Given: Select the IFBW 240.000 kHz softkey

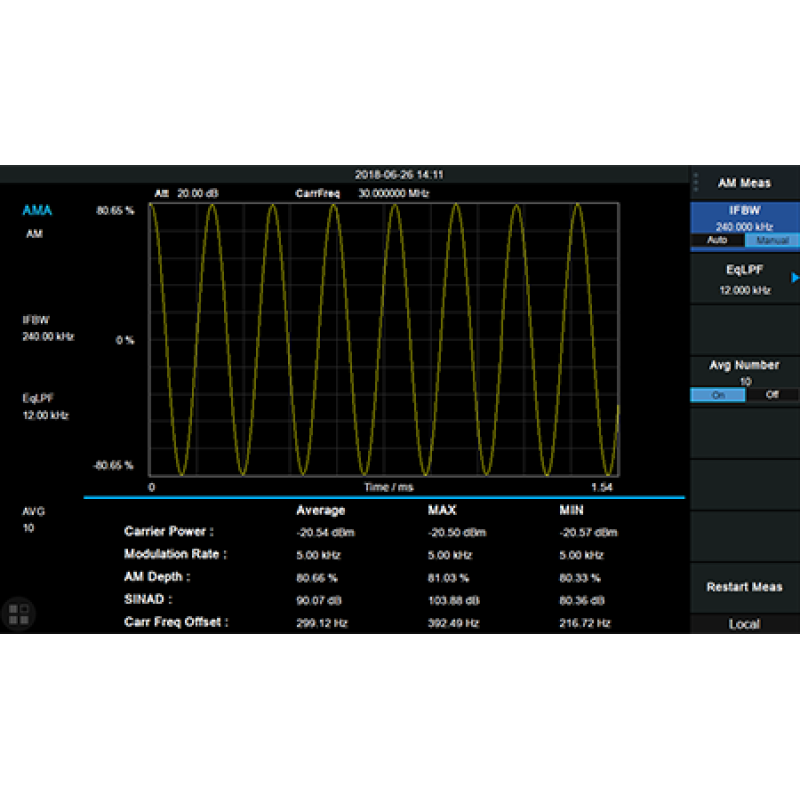Looking at the screenshot, I should (744, 218).
